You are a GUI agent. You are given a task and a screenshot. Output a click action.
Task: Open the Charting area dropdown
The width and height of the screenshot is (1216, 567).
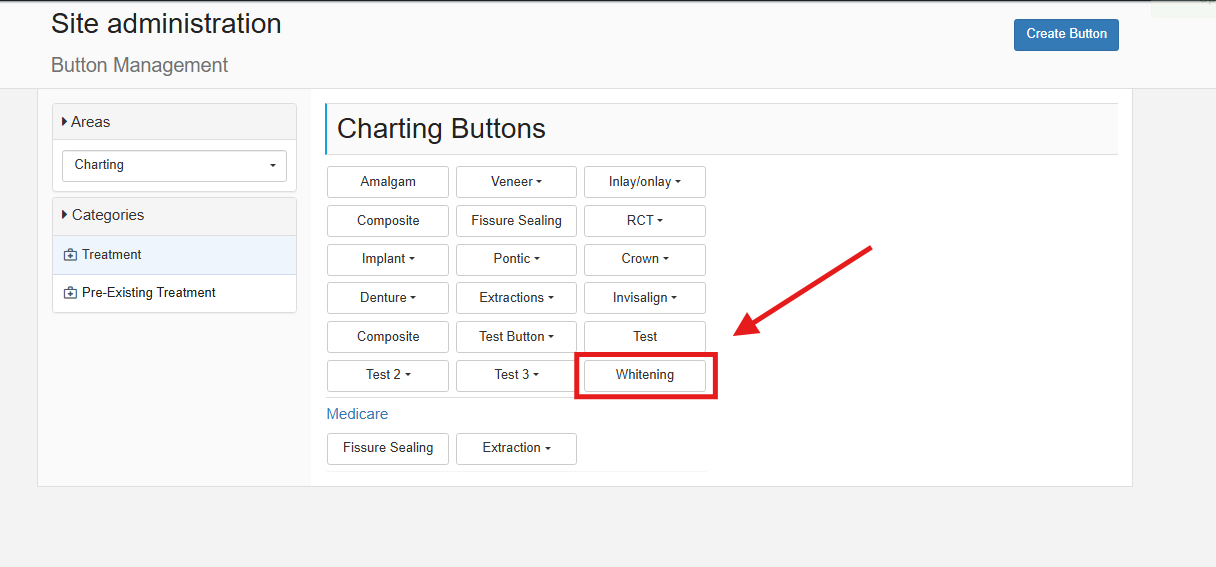point(174,165)
